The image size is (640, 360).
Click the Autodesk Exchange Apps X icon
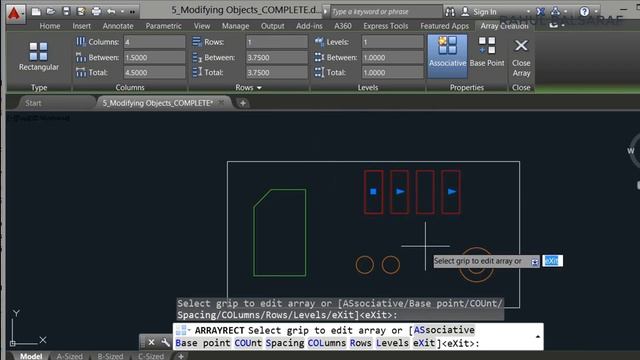click(x=540, y=12)
